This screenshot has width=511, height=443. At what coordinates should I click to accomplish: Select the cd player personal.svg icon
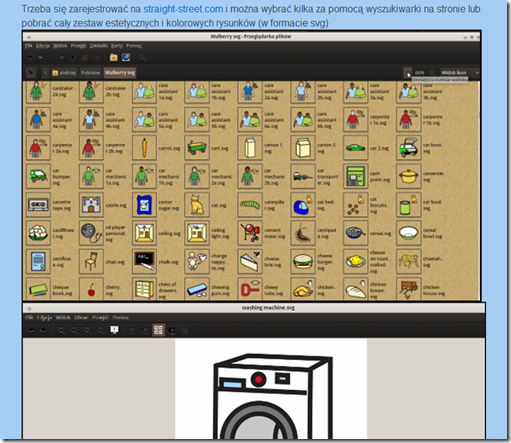pyautogui.click(x=91, y=233)
